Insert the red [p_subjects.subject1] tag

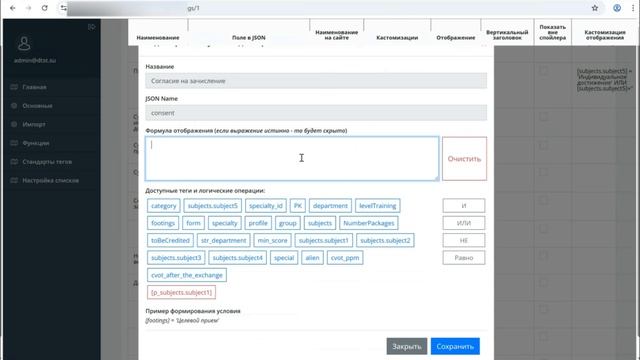click(182, 292)
